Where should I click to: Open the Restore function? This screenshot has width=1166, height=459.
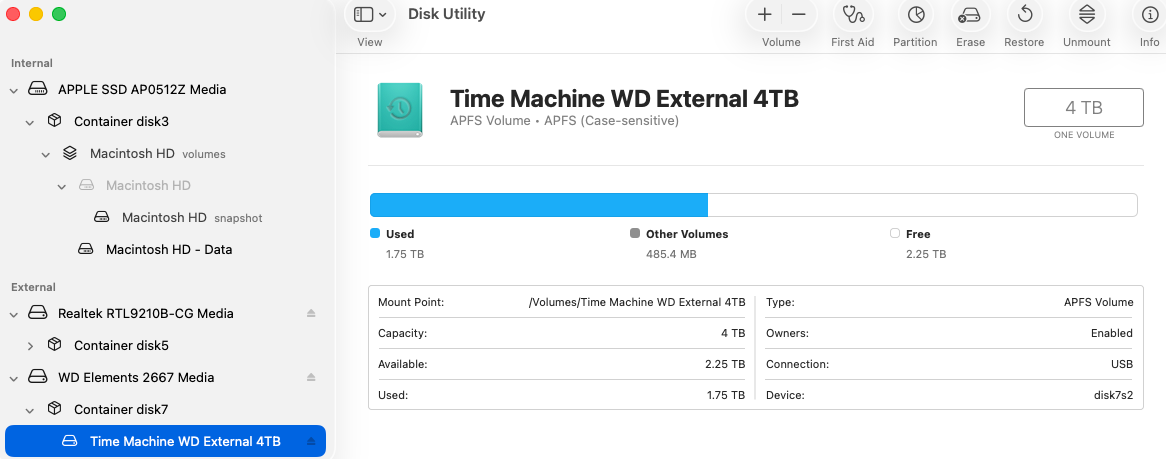pos(1024,14)
